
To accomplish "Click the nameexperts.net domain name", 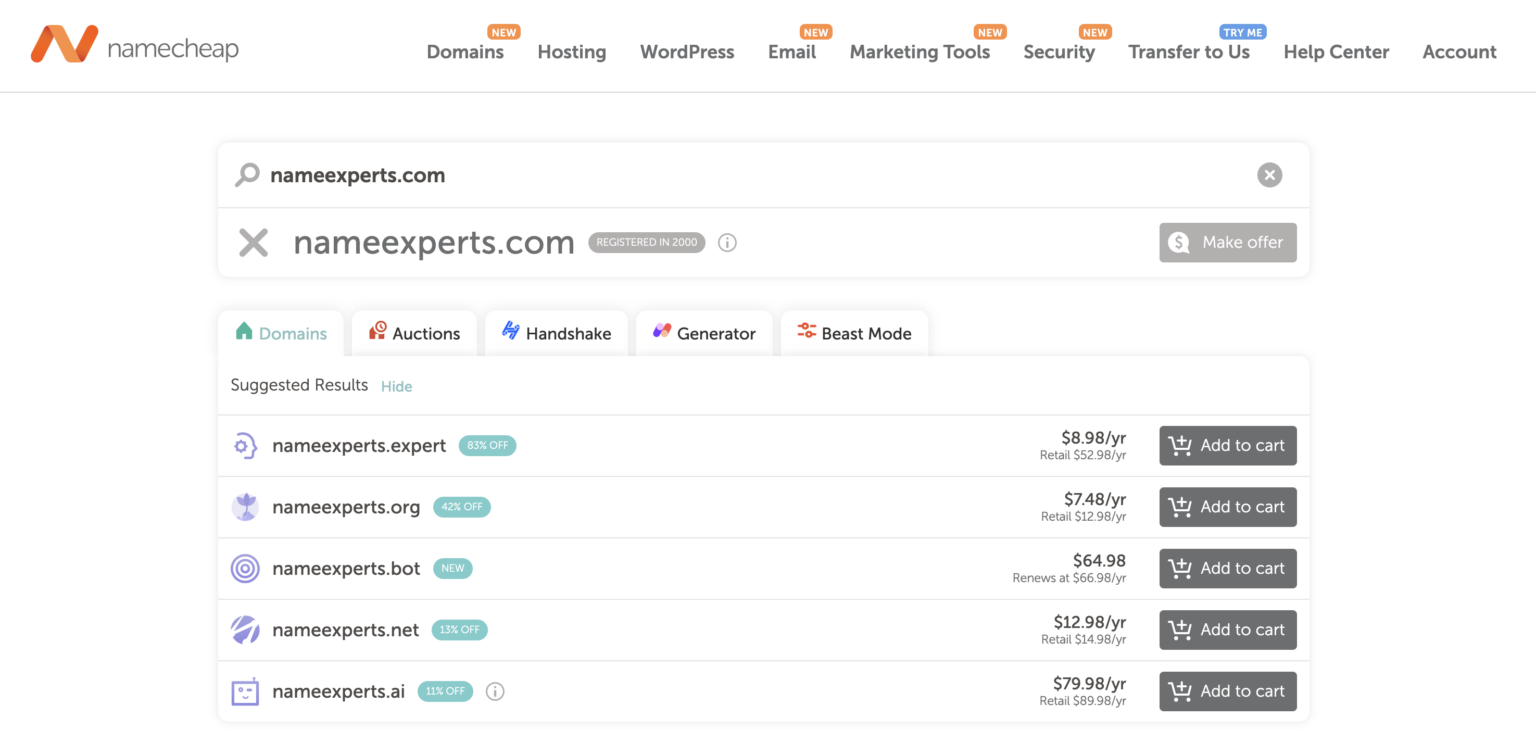I will point(345,630).
